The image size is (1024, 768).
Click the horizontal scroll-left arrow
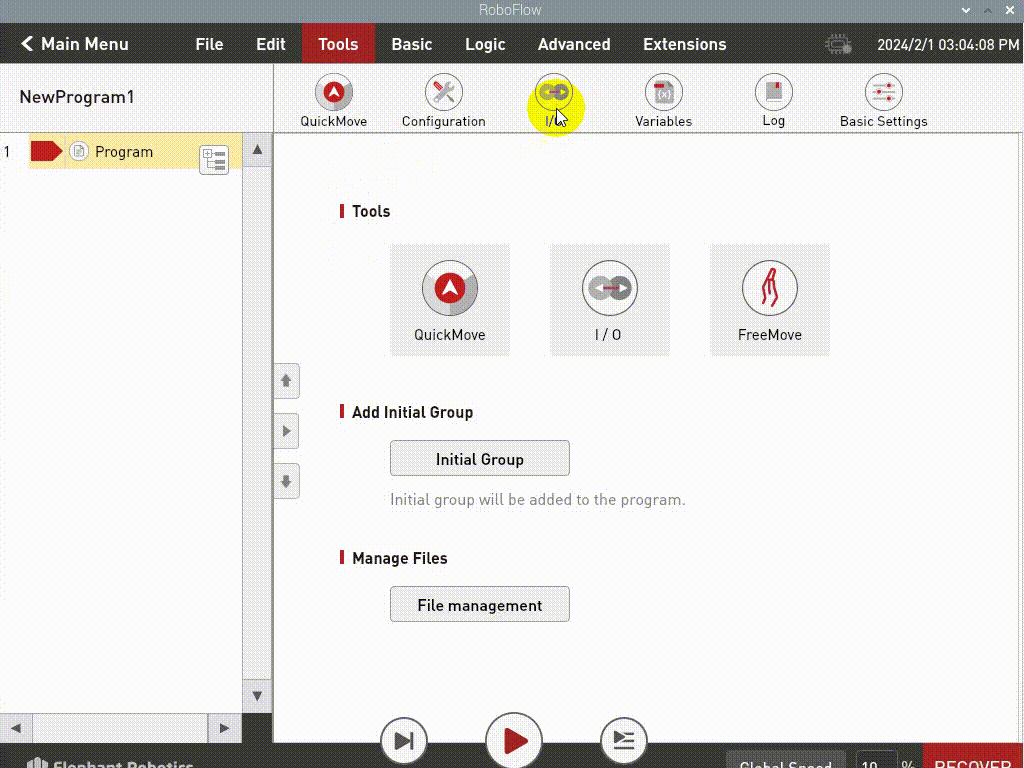pos(16,728)
